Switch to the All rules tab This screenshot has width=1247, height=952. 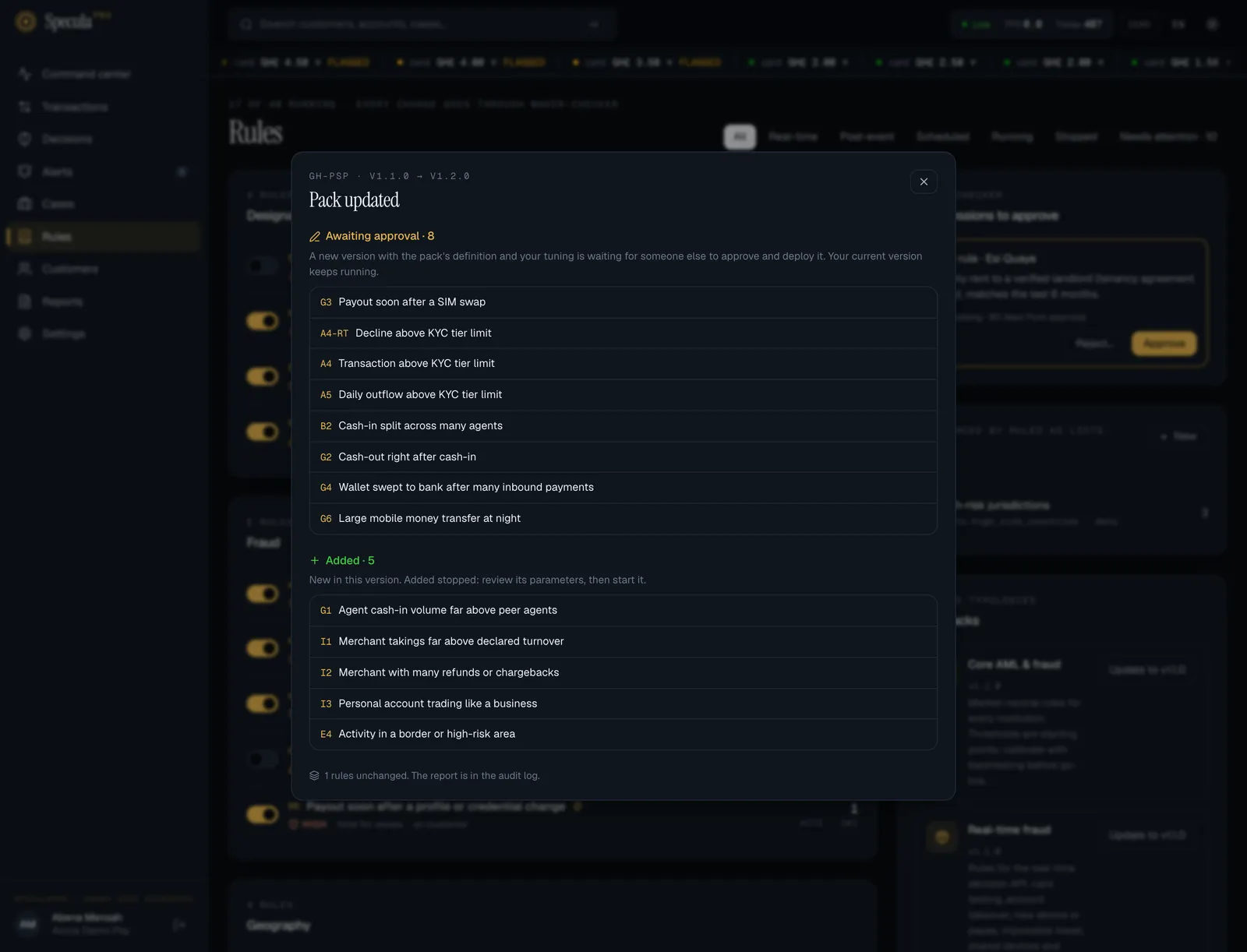[x=740, y=136]
